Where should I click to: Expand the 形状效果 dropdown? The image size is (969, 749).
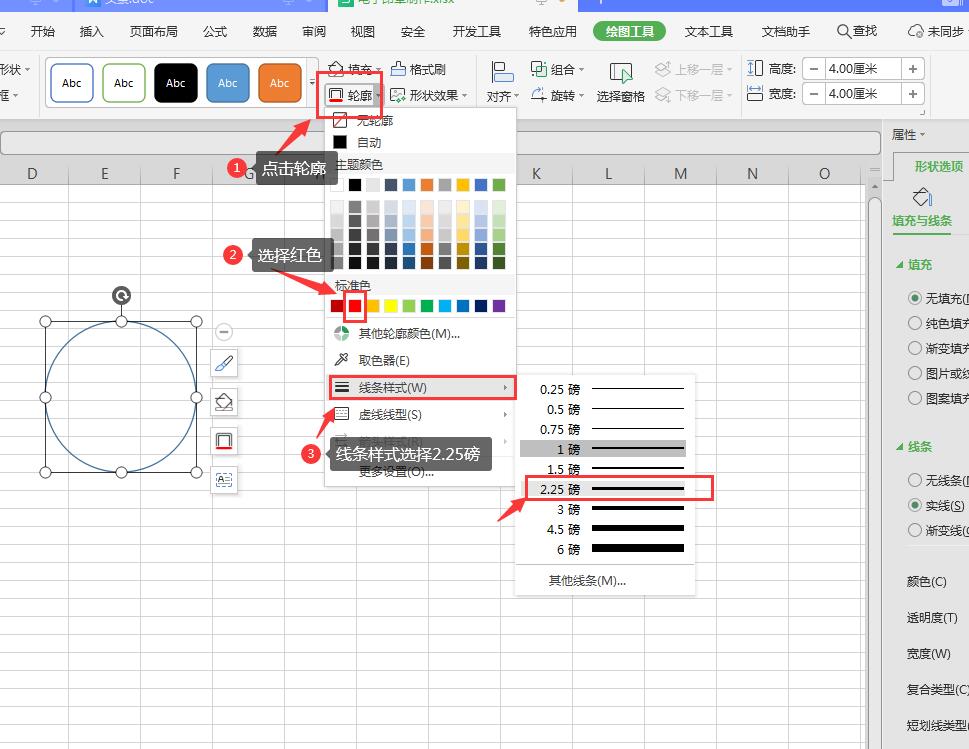coord(430,96)
